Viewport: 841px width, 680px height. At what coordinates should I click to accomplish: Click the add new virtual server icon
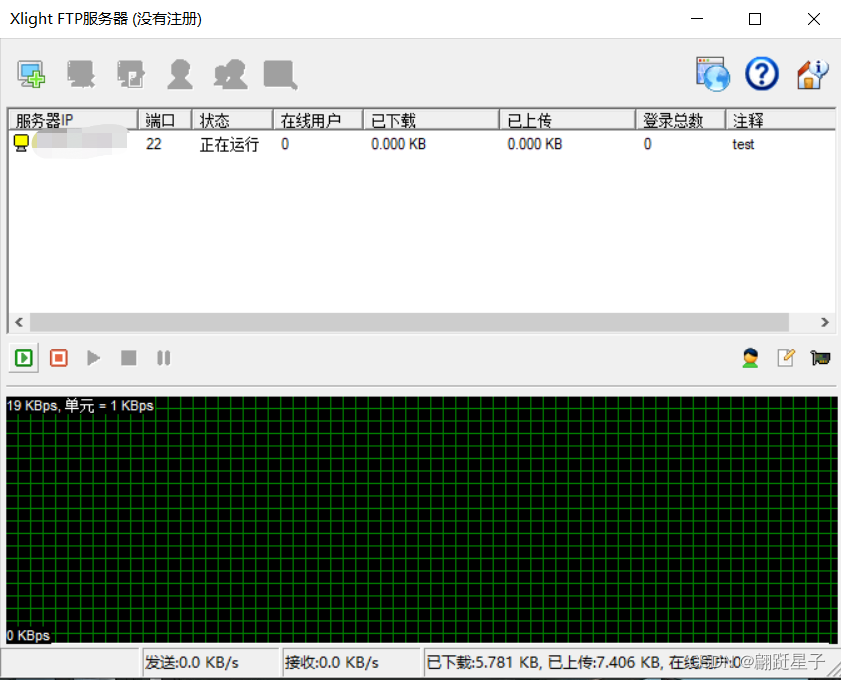pos(31,74)
